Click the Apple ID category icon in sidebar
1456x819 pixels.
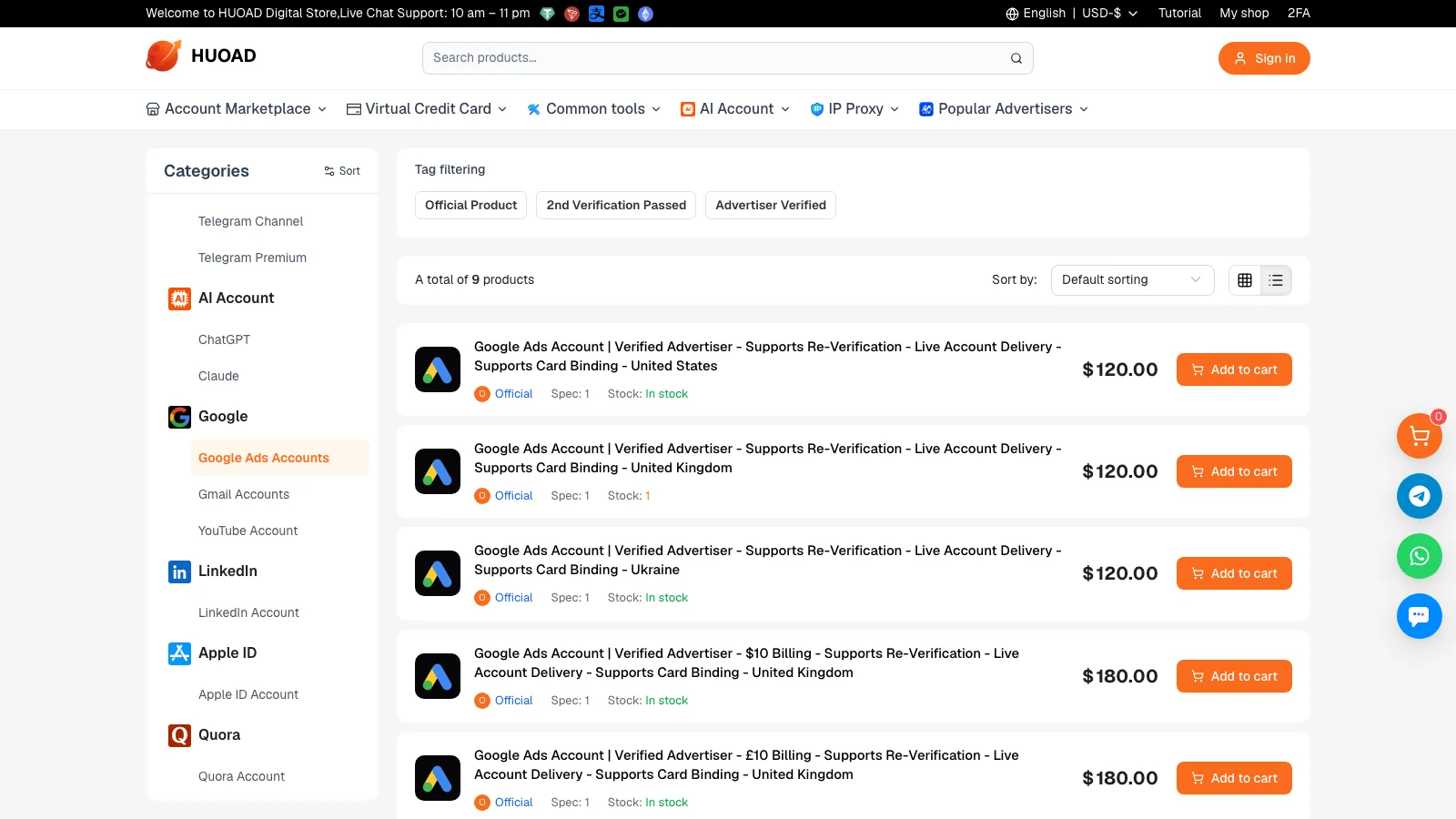point(180,653)
